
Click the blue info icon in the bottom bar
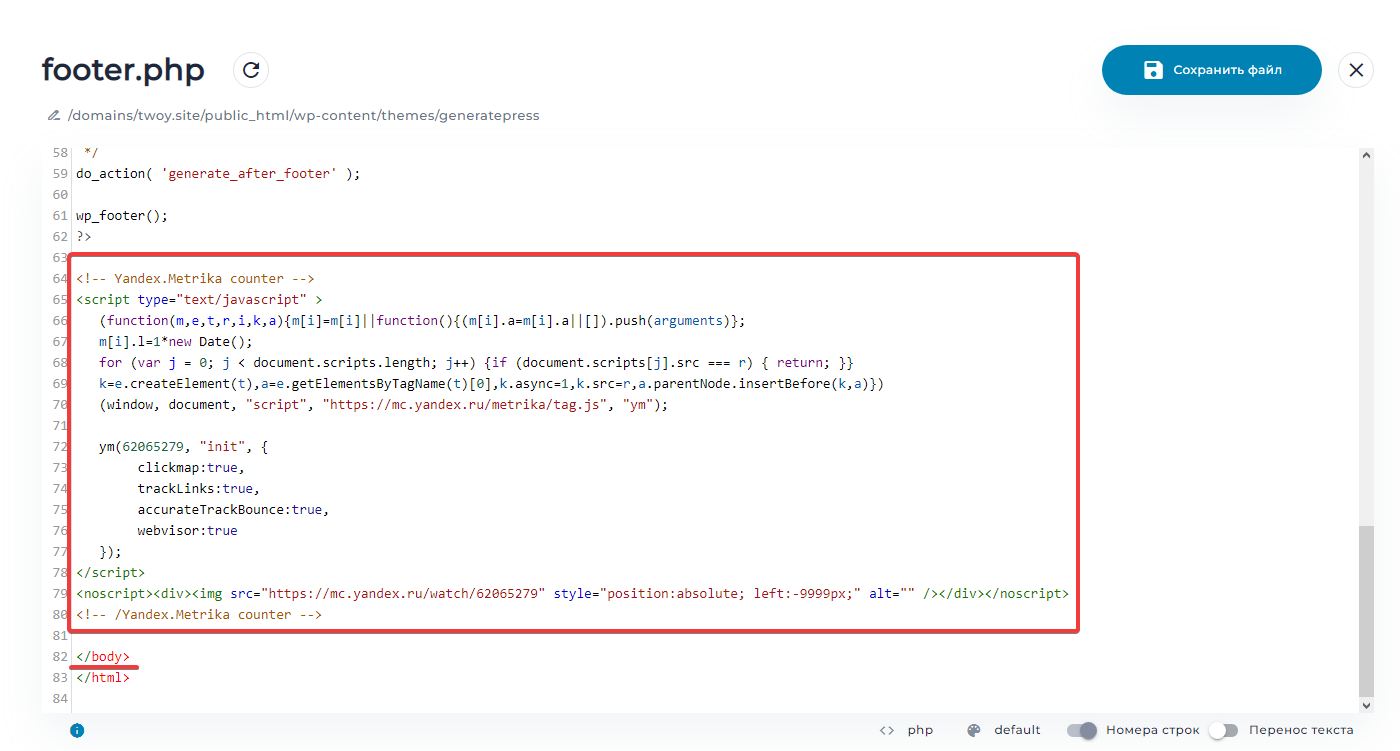(77, 730)
